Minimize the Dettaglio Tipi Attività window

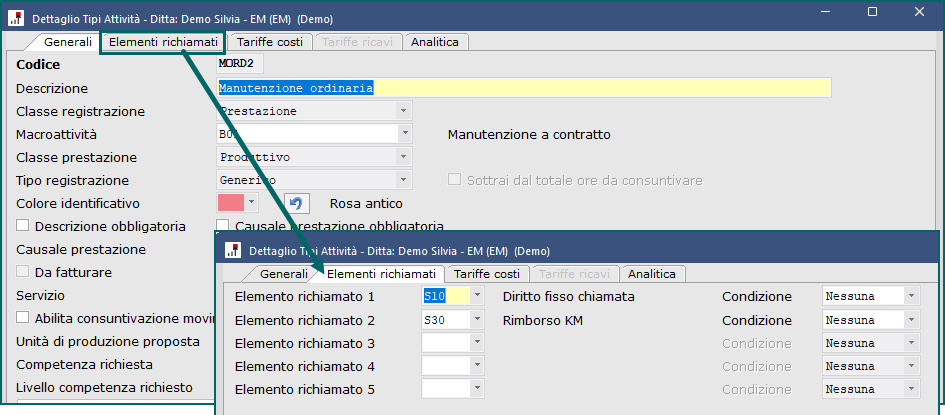824,12
